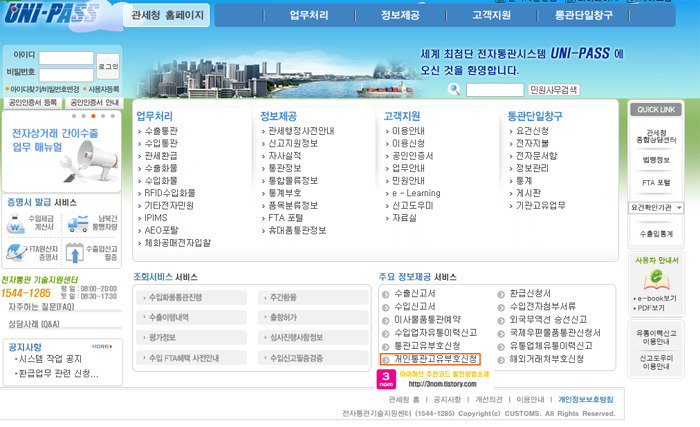
Task: Open the 수출입신고필증 icon
Action: point(75,253)
